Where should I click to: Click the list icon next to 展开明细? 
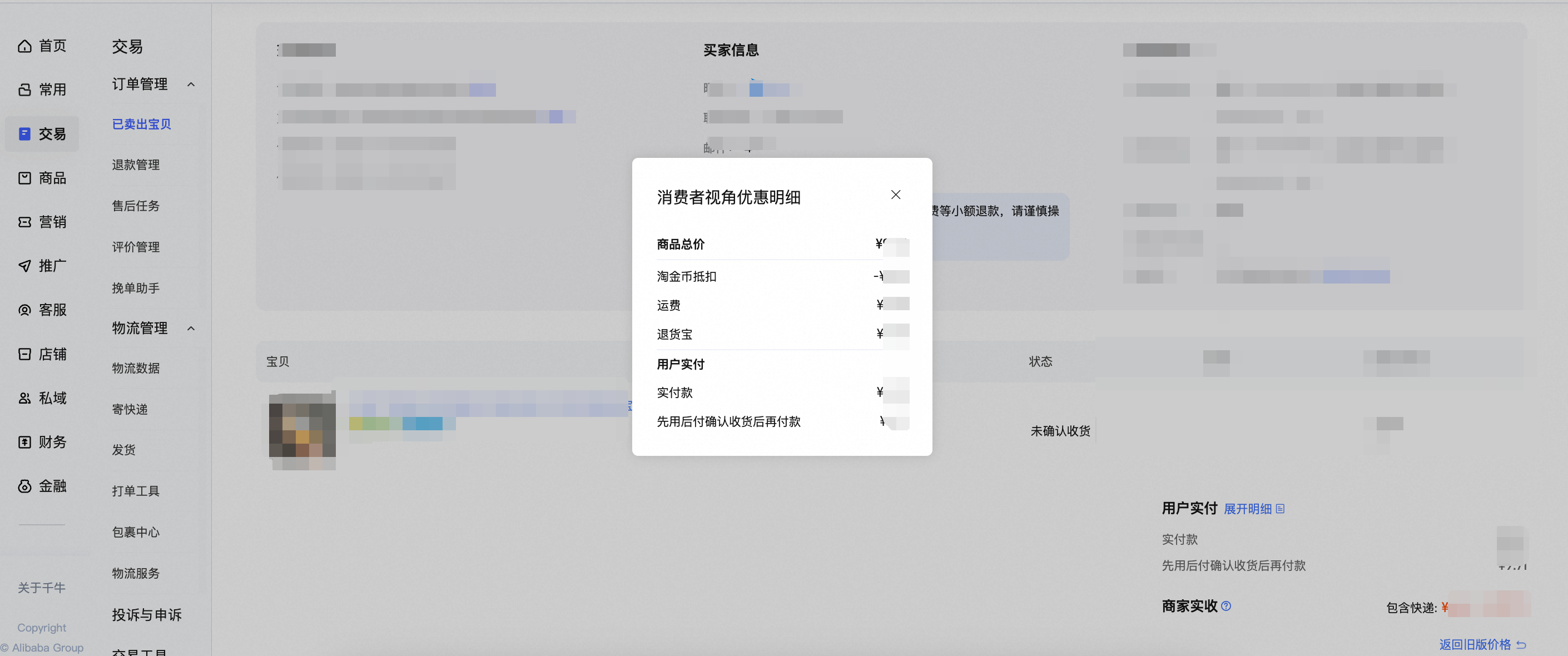coord(1280,509)
